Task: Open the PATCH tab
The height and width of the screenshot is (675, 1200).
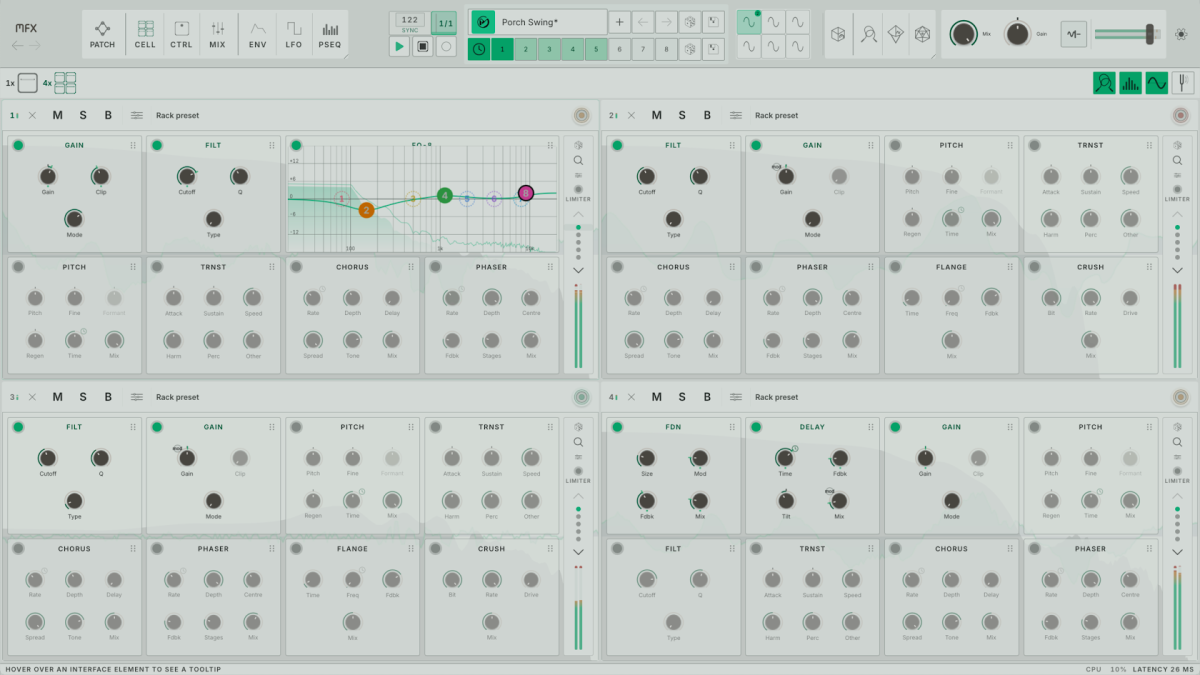Action: point(102,34)
